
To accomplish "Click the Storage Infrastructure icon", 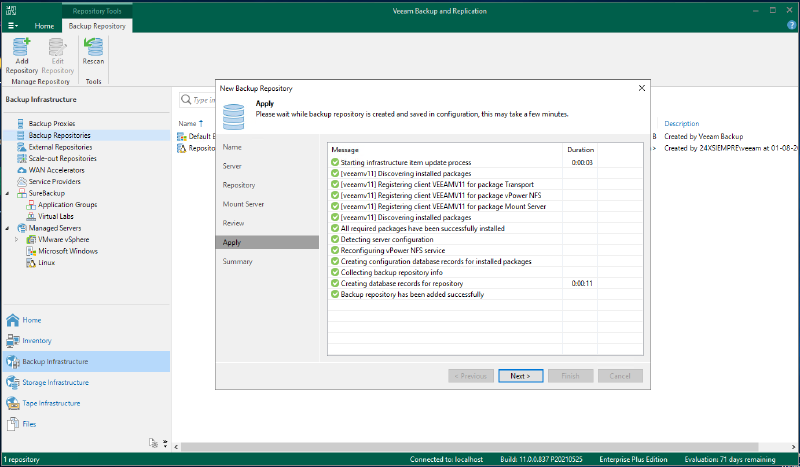I will click(x=13, y=382).
